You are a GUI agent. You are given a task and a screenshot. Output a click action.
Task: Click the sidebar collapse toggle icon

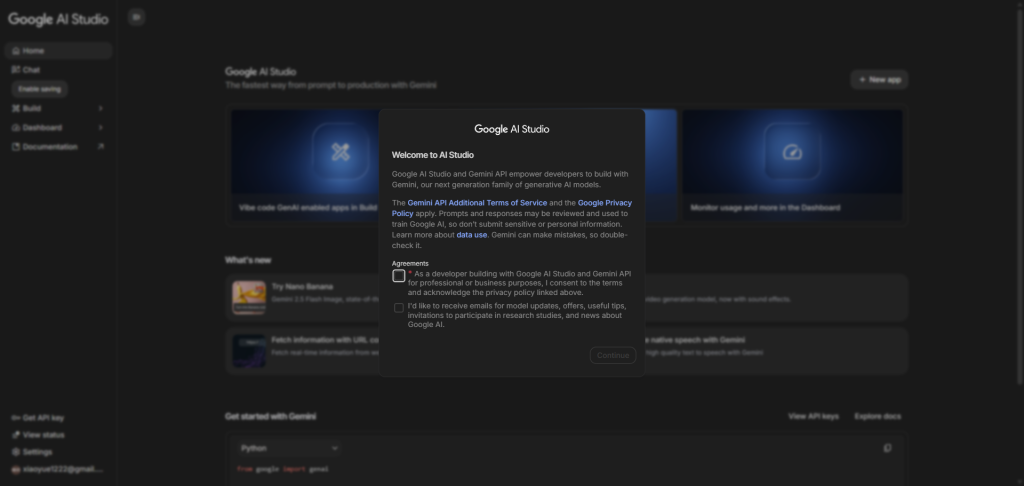137,17
